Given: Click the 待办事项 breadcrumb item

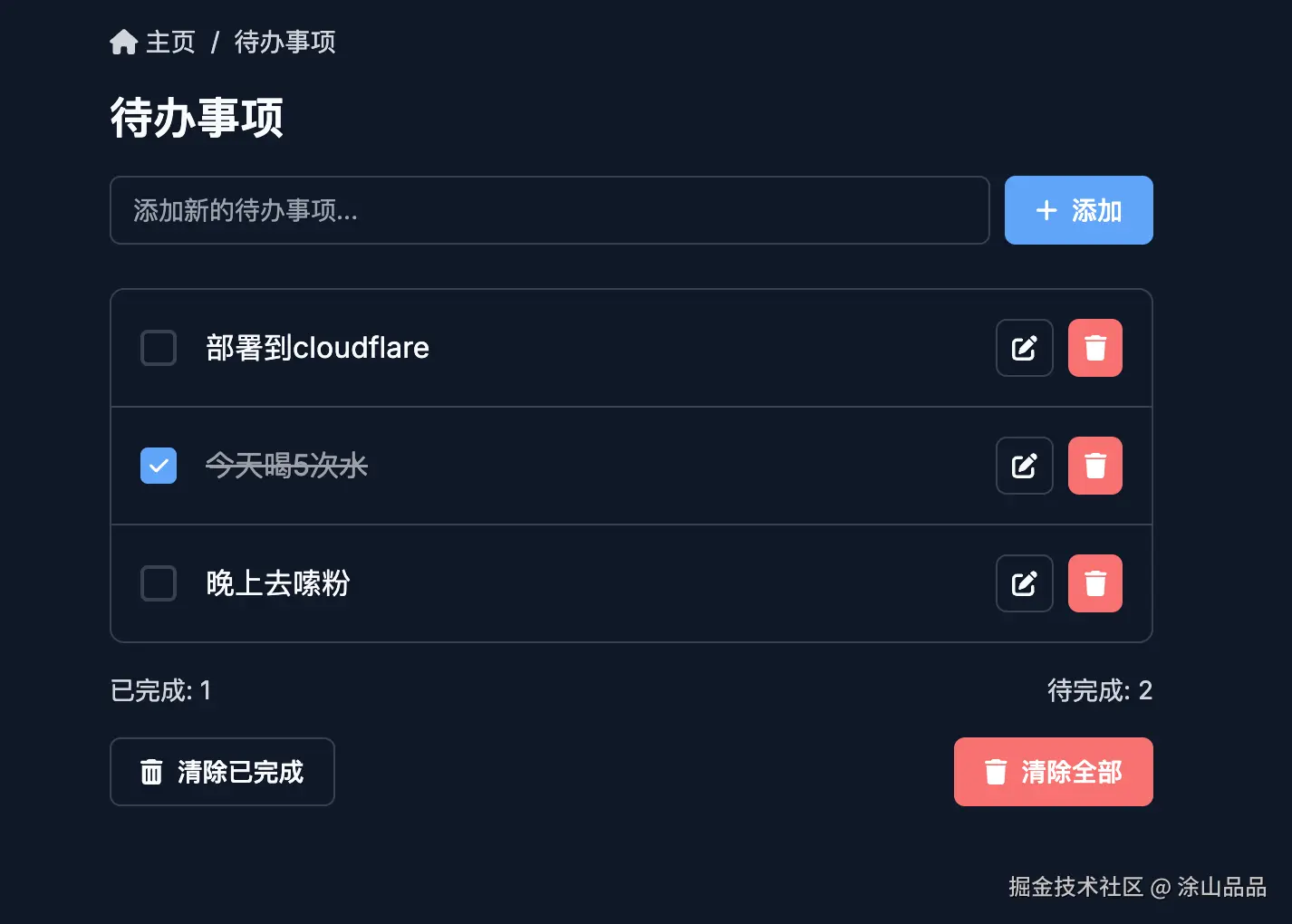Looking at the screenshot, I should pos(284,42).
